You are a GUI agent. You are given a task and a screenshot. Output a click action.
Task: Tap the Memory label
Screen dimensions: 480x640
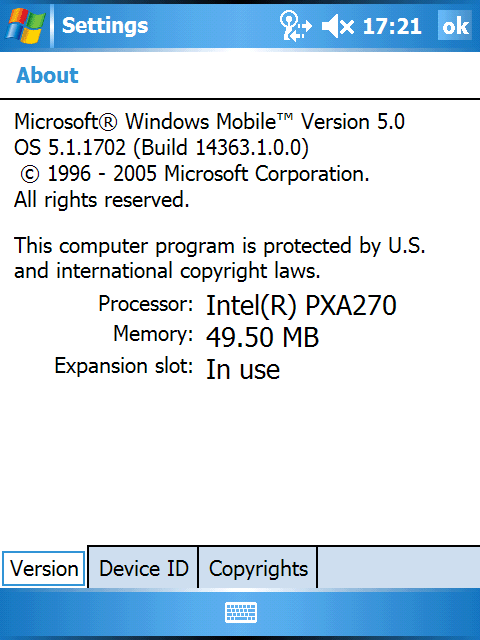(153, 334)
